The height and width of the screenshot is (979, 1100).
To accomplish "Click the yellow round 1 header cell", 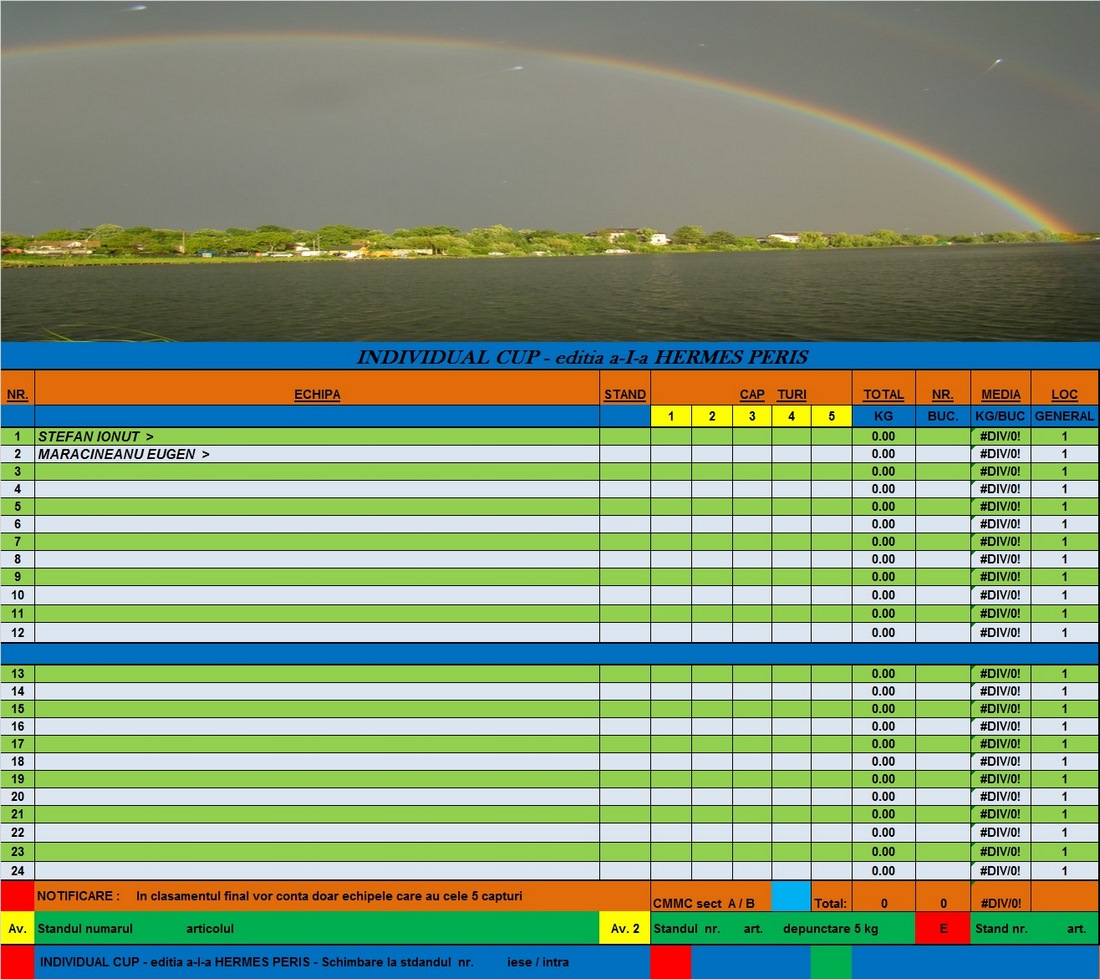I will (x=671, y=416).
